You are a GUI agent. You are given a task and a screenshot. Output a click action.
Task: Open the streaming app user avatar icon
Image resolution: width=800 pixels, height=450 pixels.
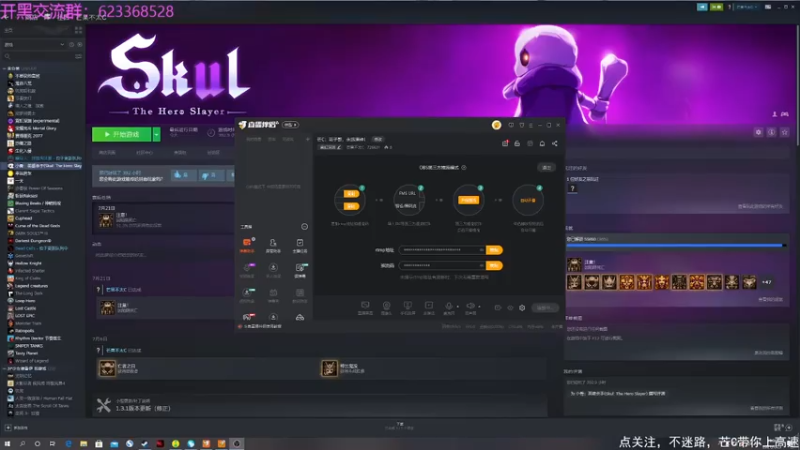pyautogui.click(x=496, y=125)
